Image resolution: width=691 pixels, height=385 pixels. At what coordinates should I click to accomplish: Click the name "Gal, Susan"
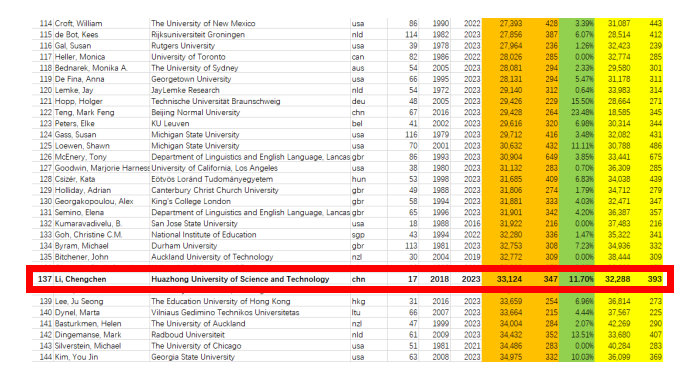[x=73, y=46]
